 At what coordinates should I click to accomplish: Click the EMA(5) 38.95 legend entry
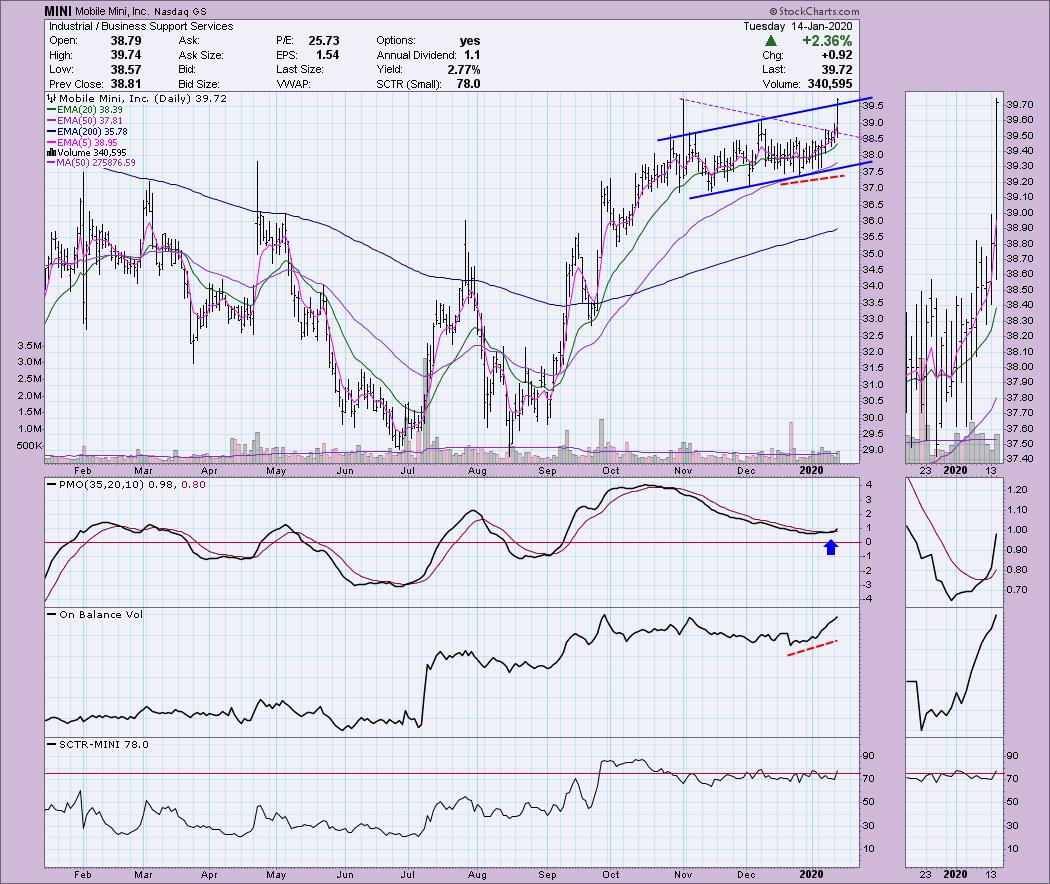tap(82, 142)
